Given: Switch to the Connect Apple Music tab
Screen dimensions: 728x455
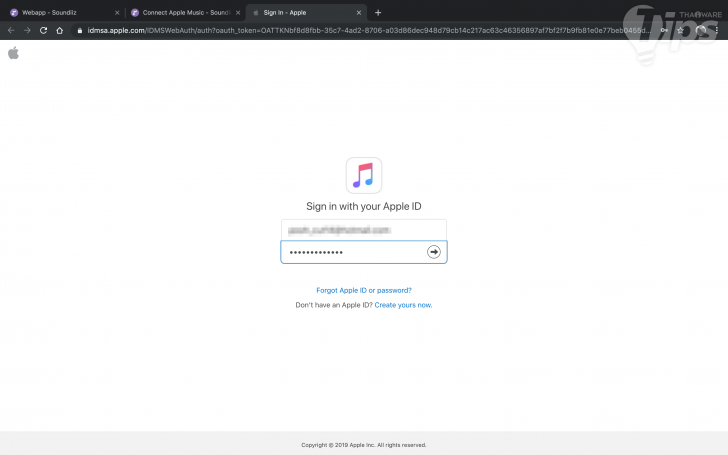Looking at the screenshot, I should coord(186,13).
